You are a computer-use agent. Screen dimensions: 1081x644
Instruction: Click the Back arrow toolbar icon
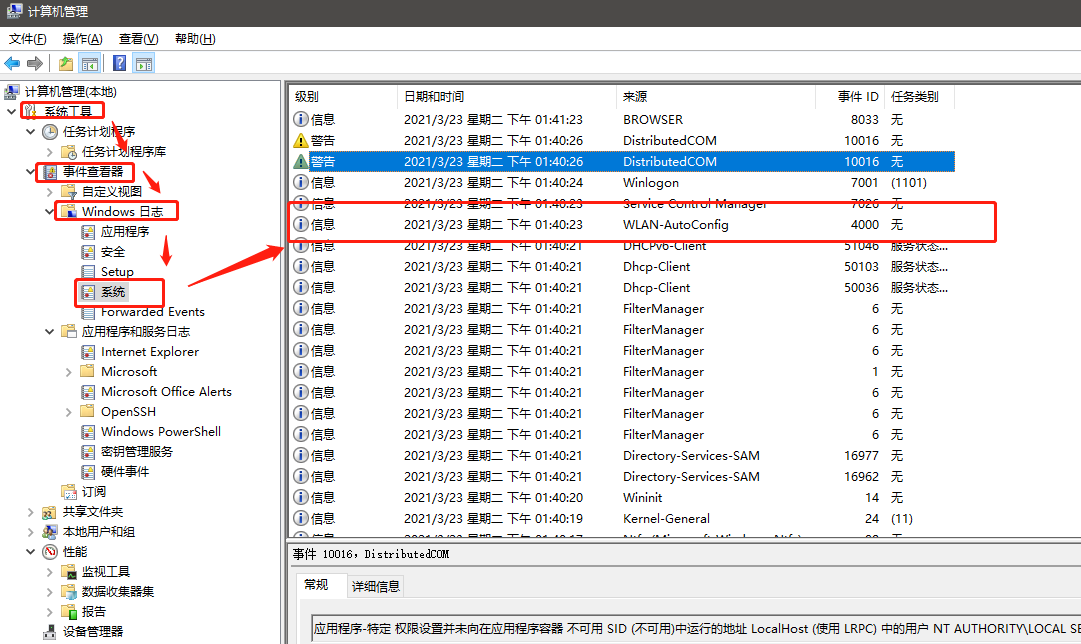(13, 64)
